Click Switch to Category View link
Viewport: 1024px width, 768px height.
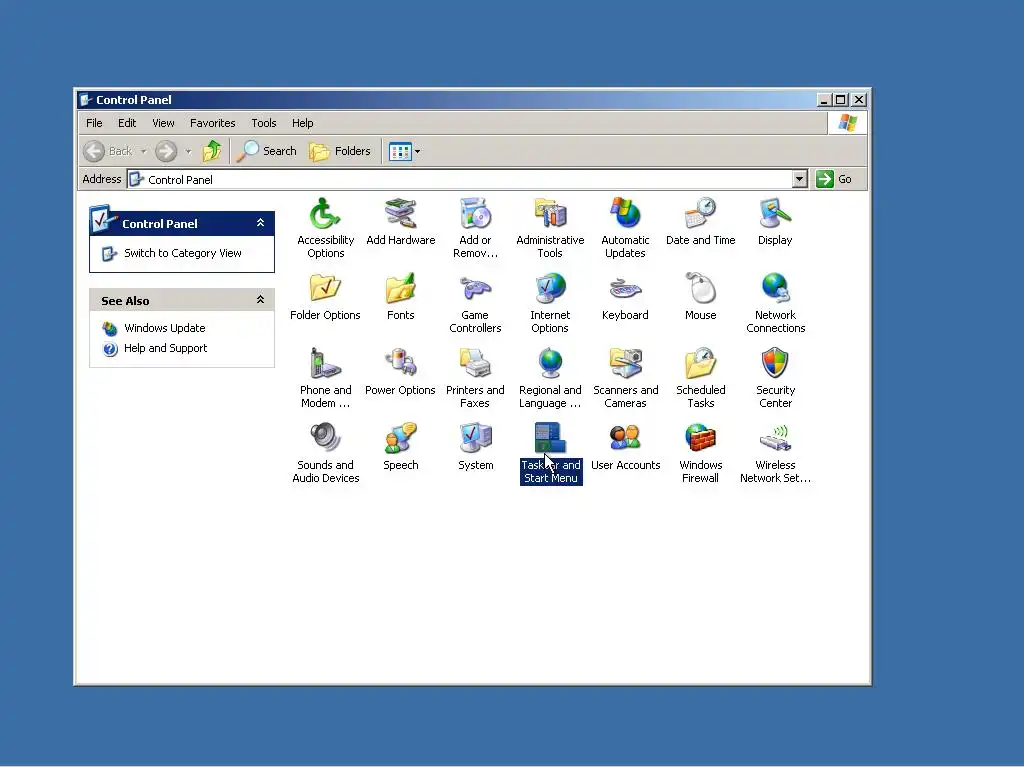183,253
